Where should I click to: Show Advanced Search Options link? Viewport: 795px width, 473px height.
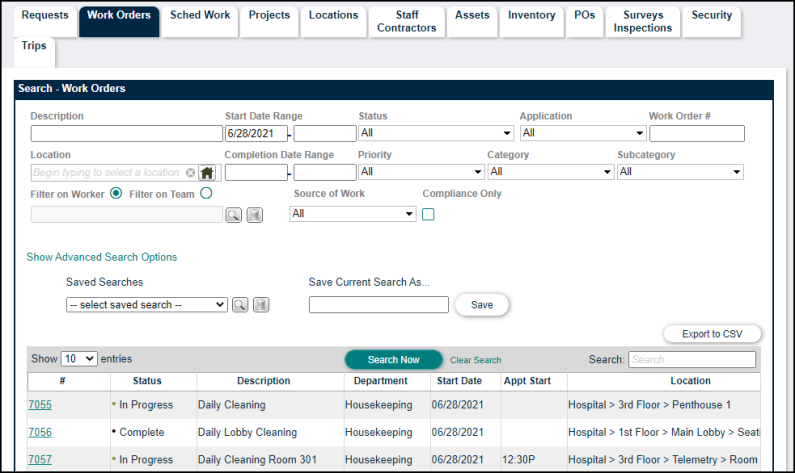click(x=101, y=257)
